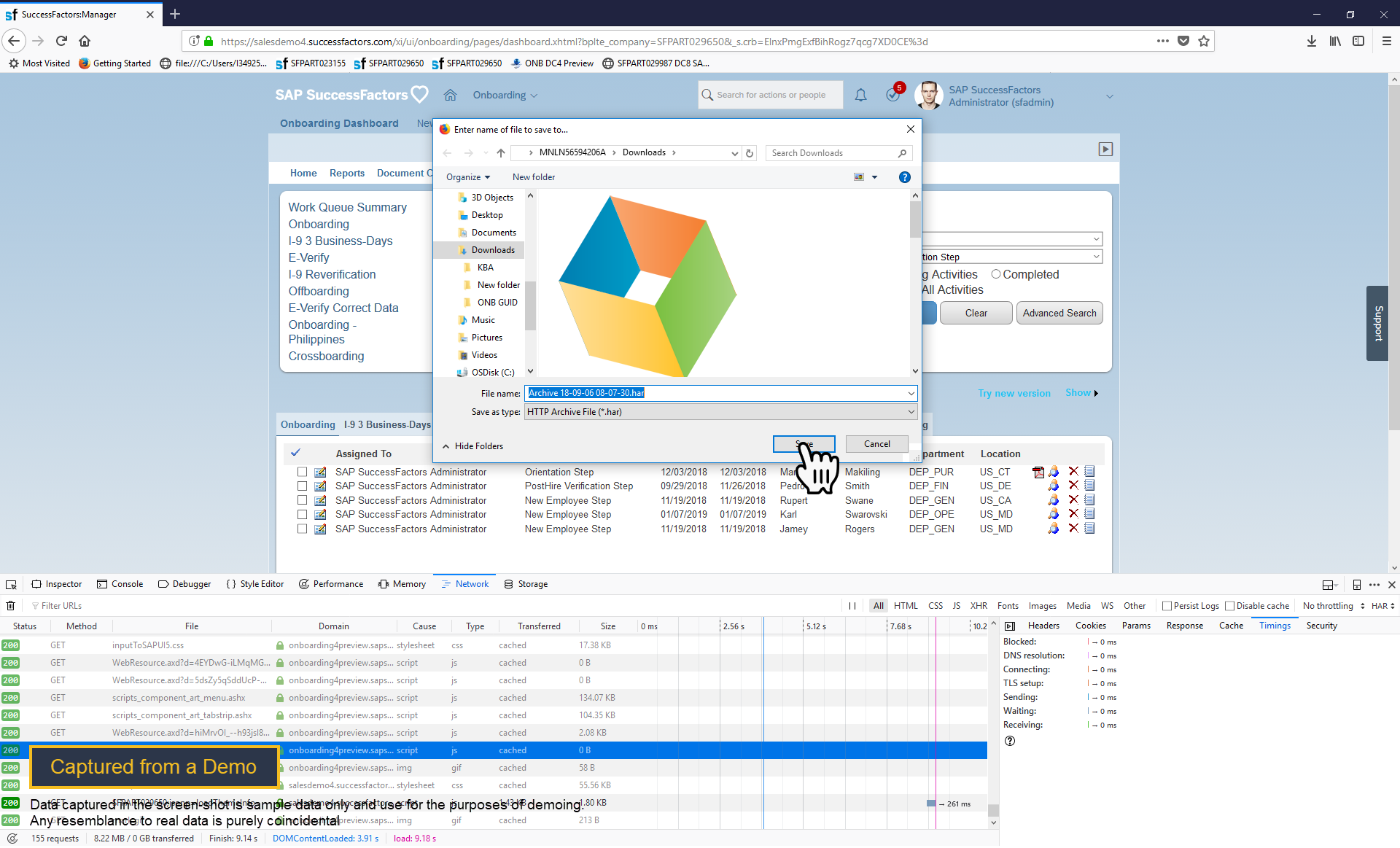Activate the element picker in DevTools
This screenshot has height=848, width=1400.
11,585
